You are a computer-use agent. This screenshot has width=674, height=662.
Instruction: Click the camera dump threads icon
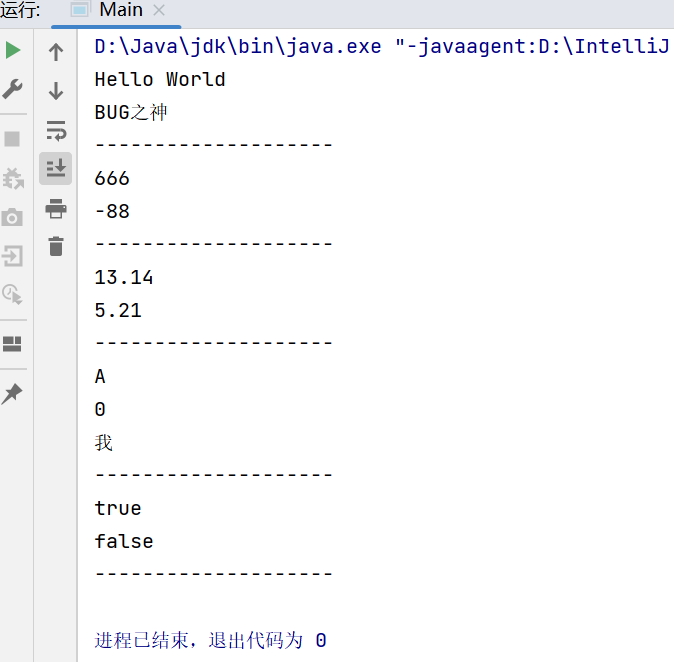pyautogui.click(x=12, y=218)
